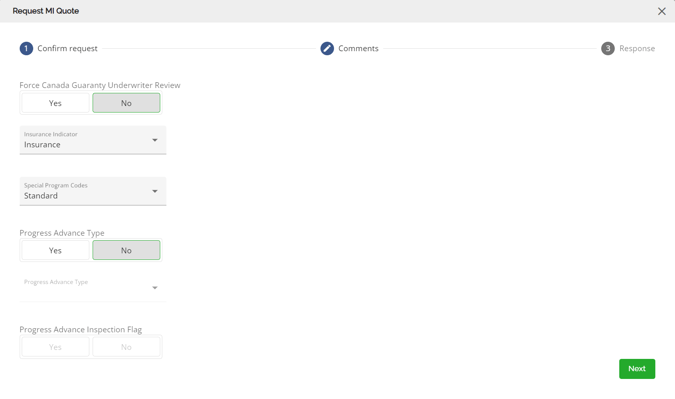The height and width of the screenshot is (399, 675).
Task: Click the Progress Advance Type dropdown arrow
Action: click(x=155, y=288)
